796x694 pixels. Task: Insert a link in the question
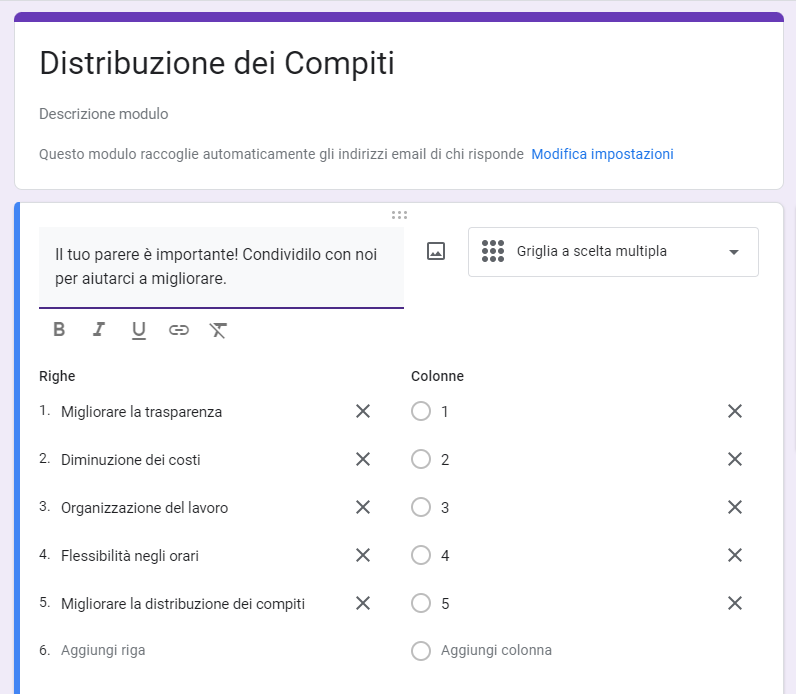179,330
